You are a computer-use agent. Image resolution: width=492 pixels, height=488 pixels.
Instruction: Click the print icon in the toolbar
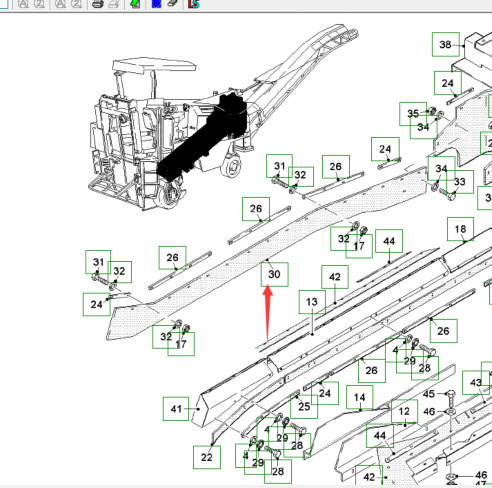click(x=98, y=4)
